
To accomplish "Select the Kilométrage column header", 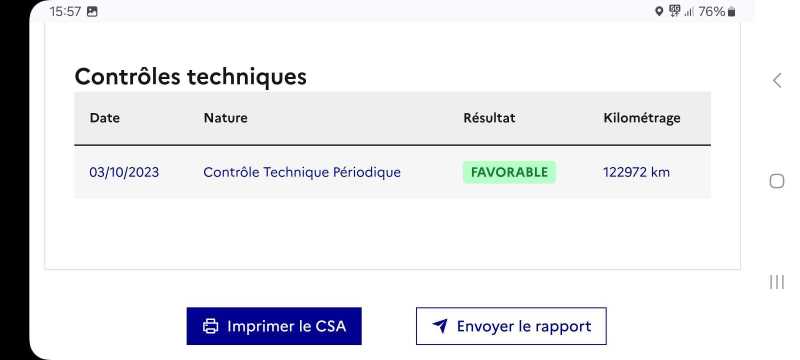I will click(x=642, y=118).
